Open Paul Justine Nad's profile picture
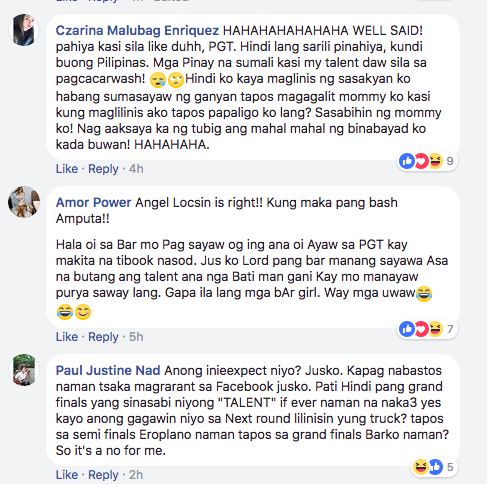The image size is (487, 484). tap(24, 370)
